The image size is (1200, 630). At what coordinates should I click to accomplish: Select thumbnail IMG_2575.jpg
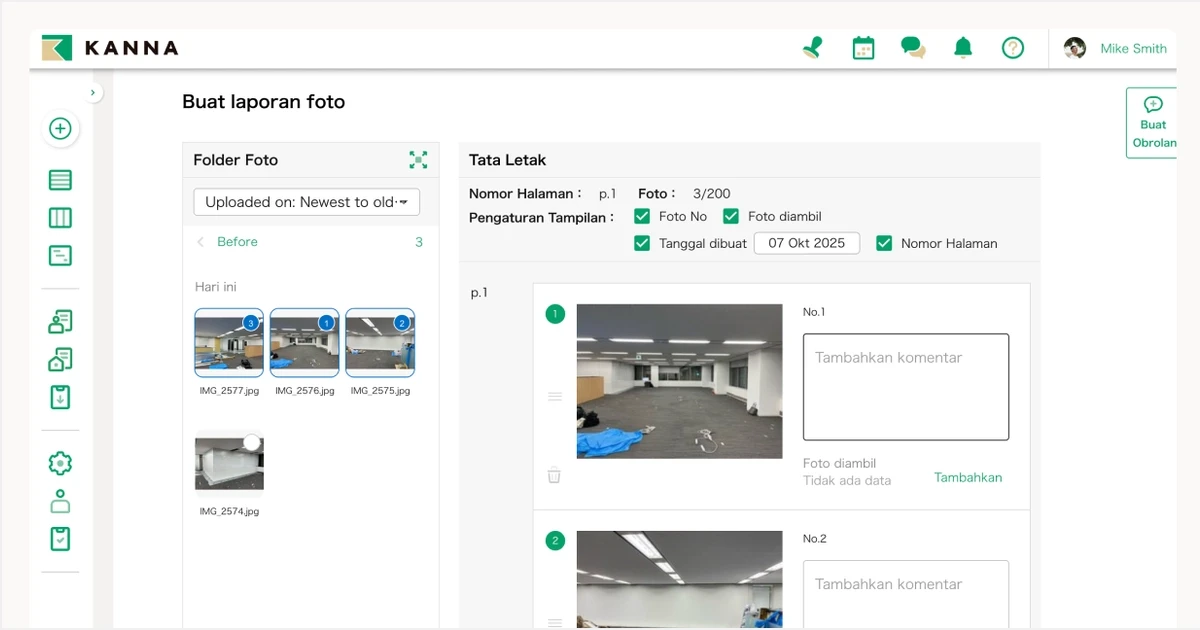coord(380,343)
